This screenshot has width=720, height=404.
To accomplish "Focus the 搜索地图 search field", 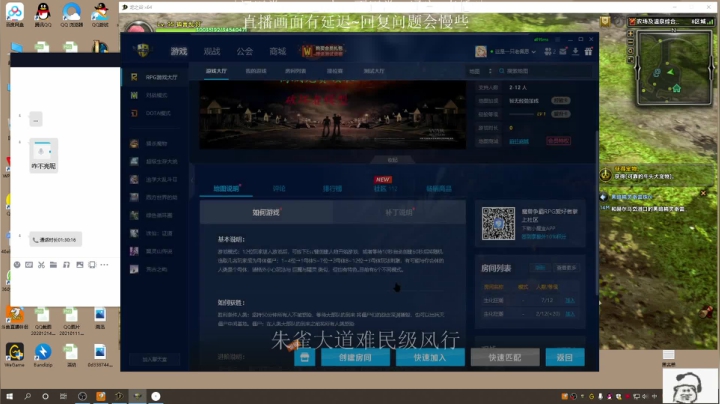I will pos(546,71).
